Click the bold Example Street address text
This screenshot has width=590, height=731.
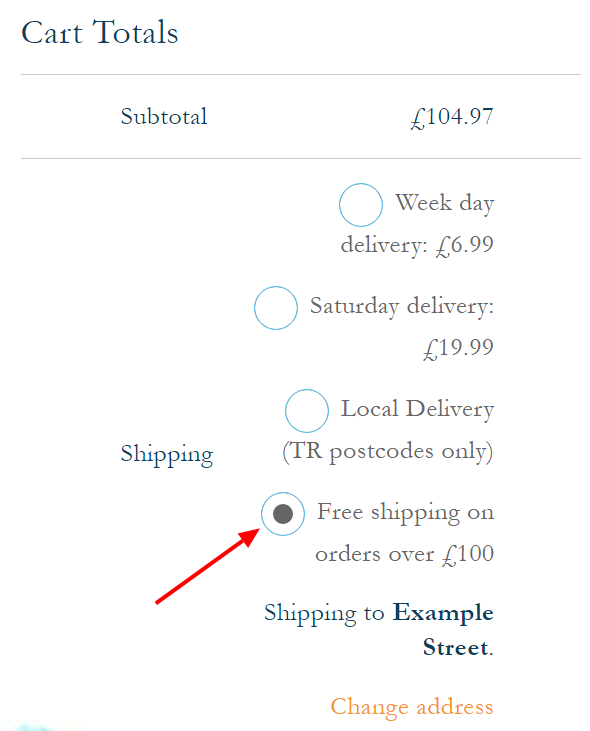[x=443, y=630]
